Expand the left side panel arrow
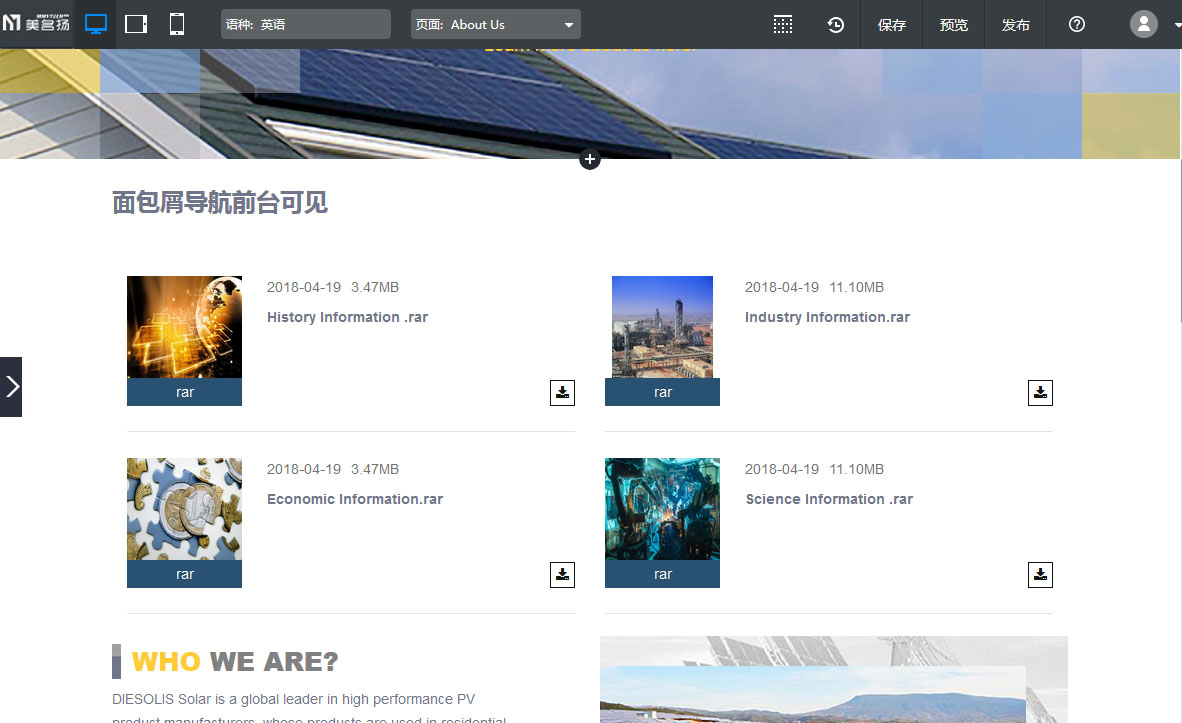Image resolution: width=1182 pixels, height=723 pixels. click(11, 387)
